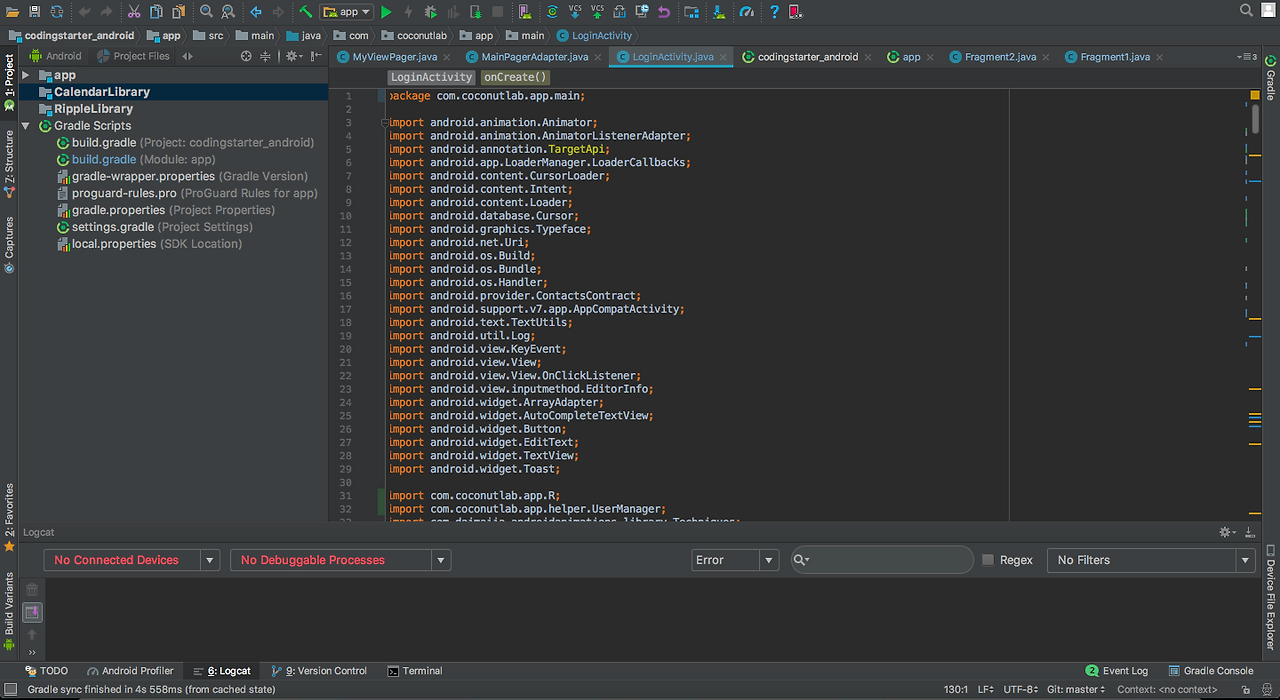1280x700 pixels.
Task: Expand the app module in project tree
Action: (x=26, y=75)
